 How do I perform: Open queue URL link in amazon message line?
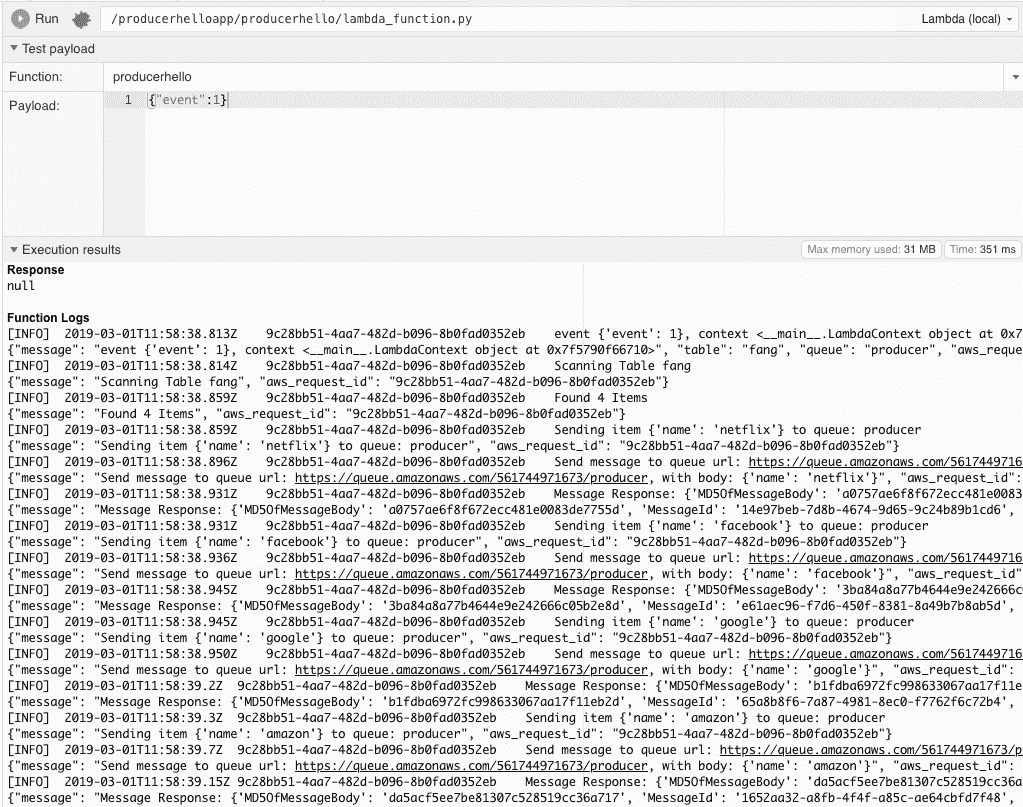[471, 766]
